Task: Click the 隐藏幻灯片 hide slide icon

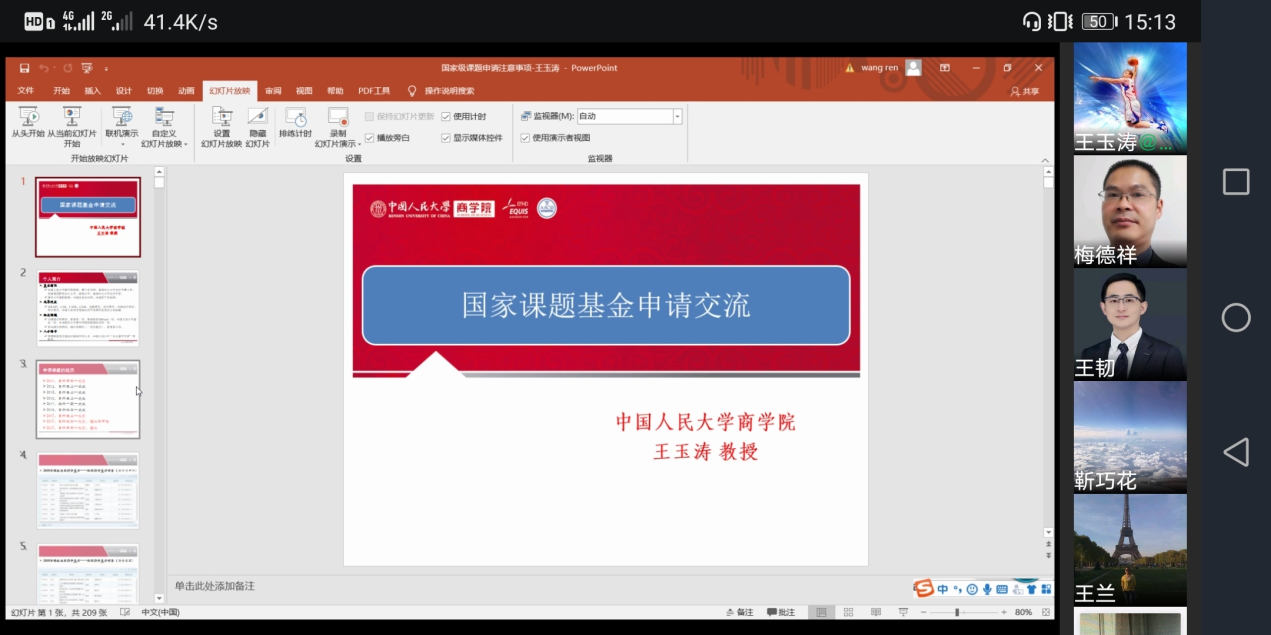Action: coord(258,117)
